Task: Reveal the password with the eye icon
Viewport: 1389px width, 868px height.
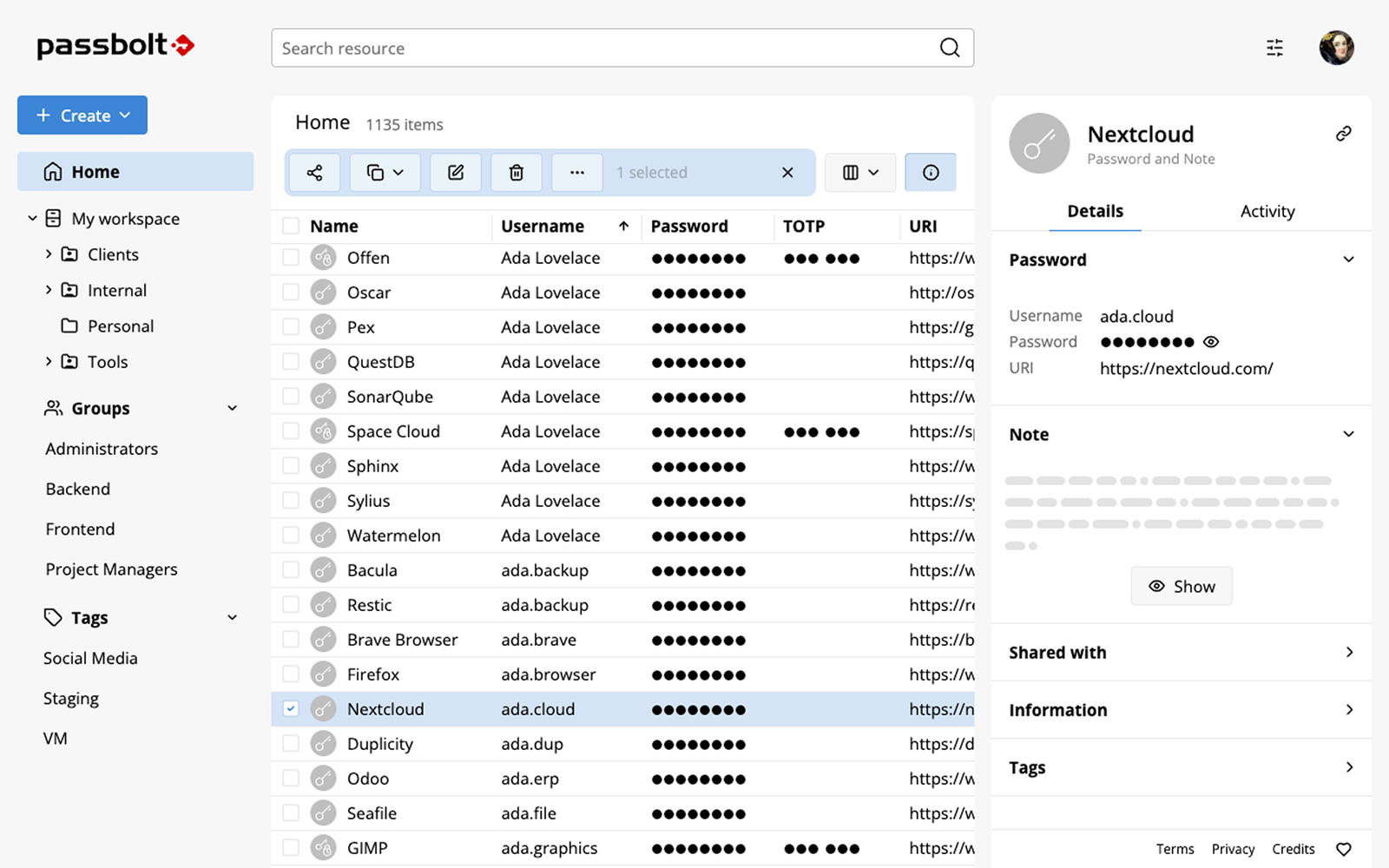Action: 1211,342
